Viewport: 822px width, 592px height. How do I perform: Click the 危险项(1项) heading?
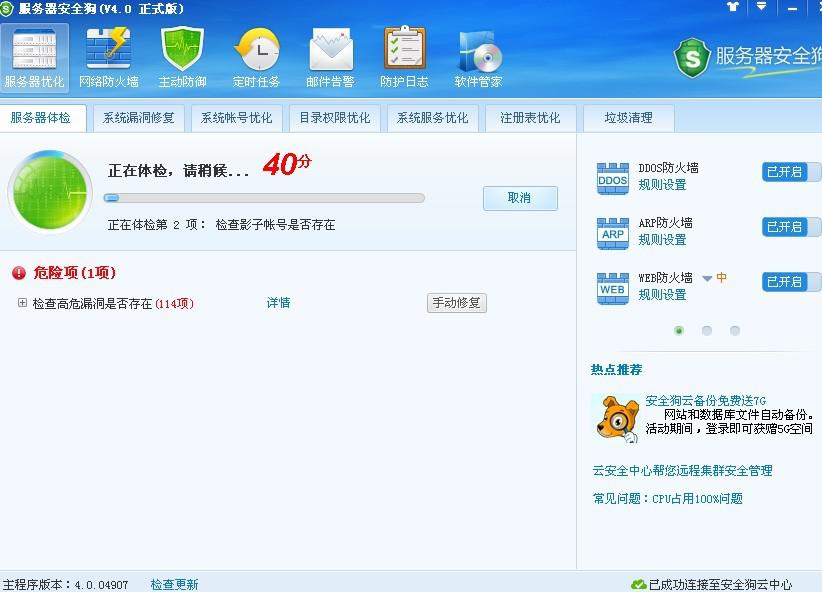(74, 273)
